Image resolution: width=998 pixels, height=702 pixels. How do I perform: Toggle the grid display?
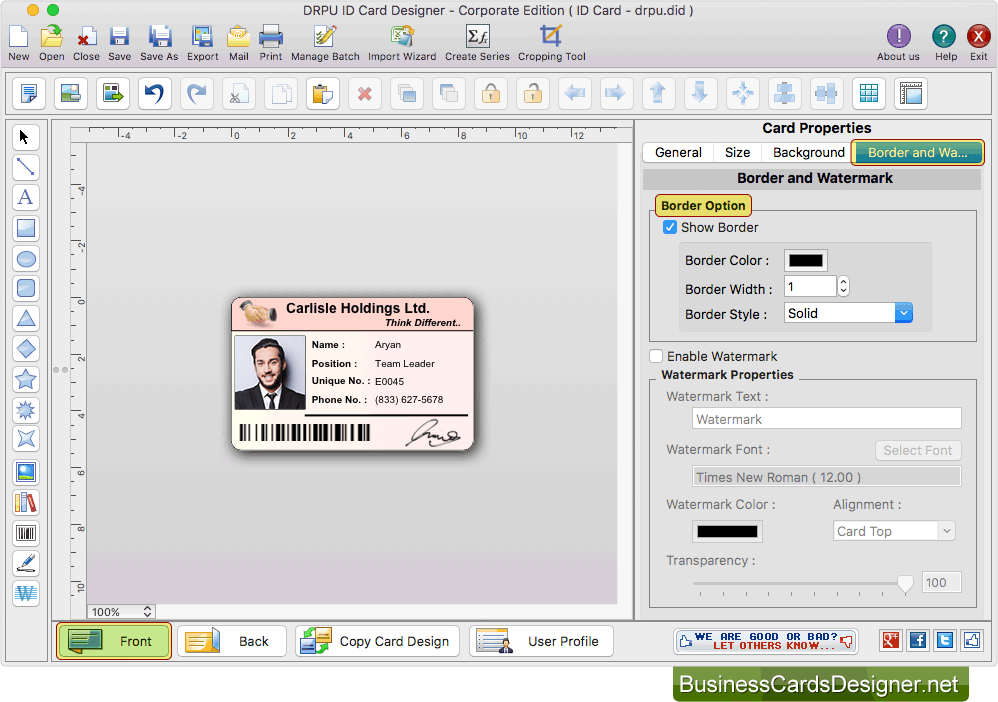pos(868,93)
